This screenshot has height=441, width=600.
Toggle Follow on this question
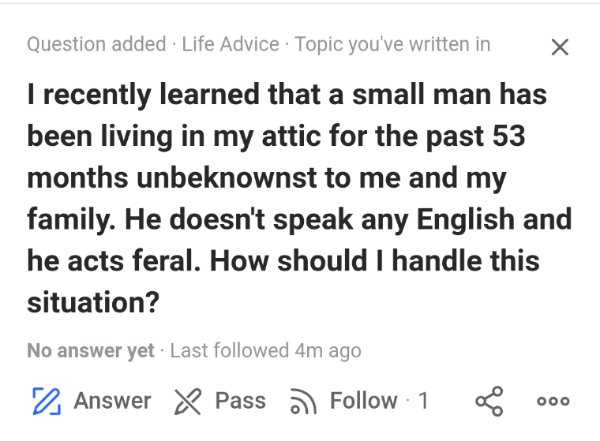[364, 401]
